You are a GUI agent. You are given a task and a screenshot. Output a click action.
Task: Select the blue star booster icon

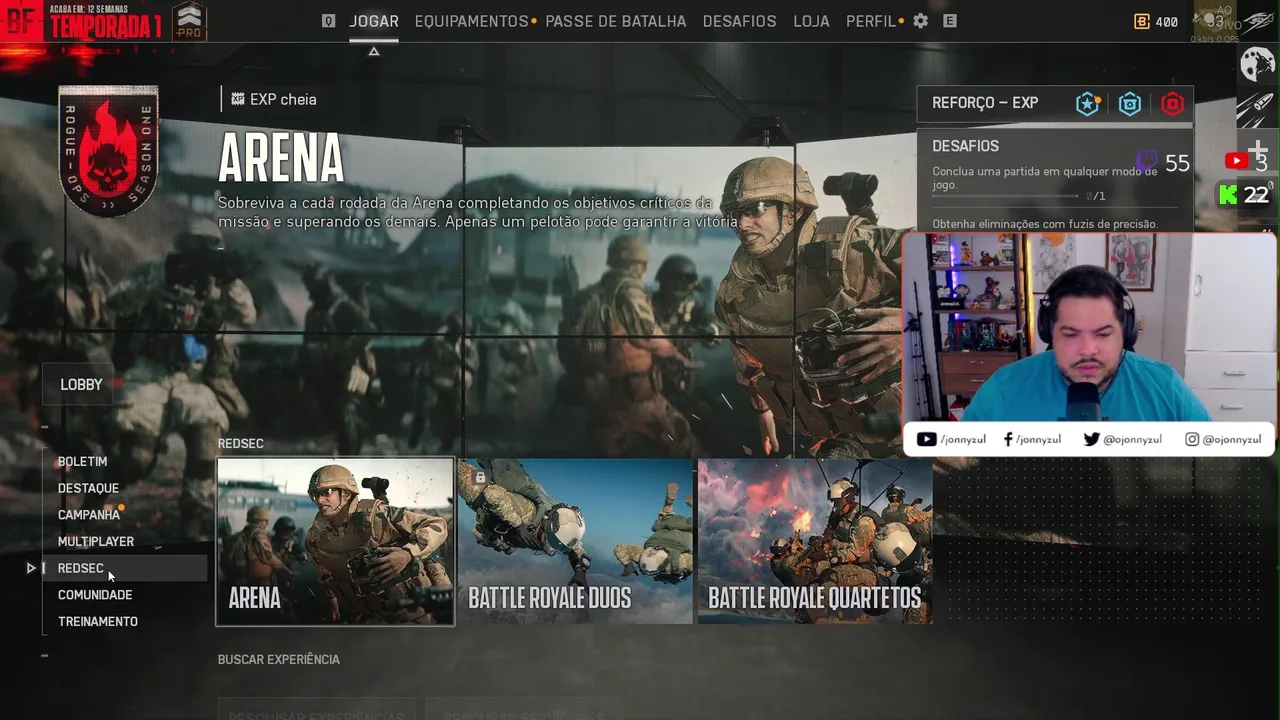click(1087, 103)
